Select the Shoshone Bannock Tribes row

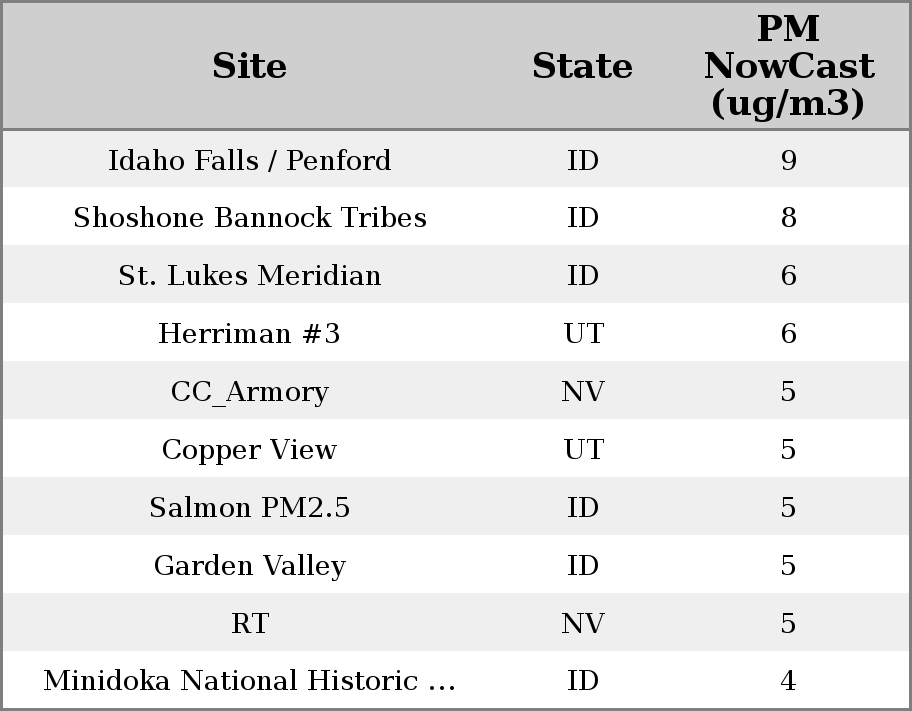249,218
